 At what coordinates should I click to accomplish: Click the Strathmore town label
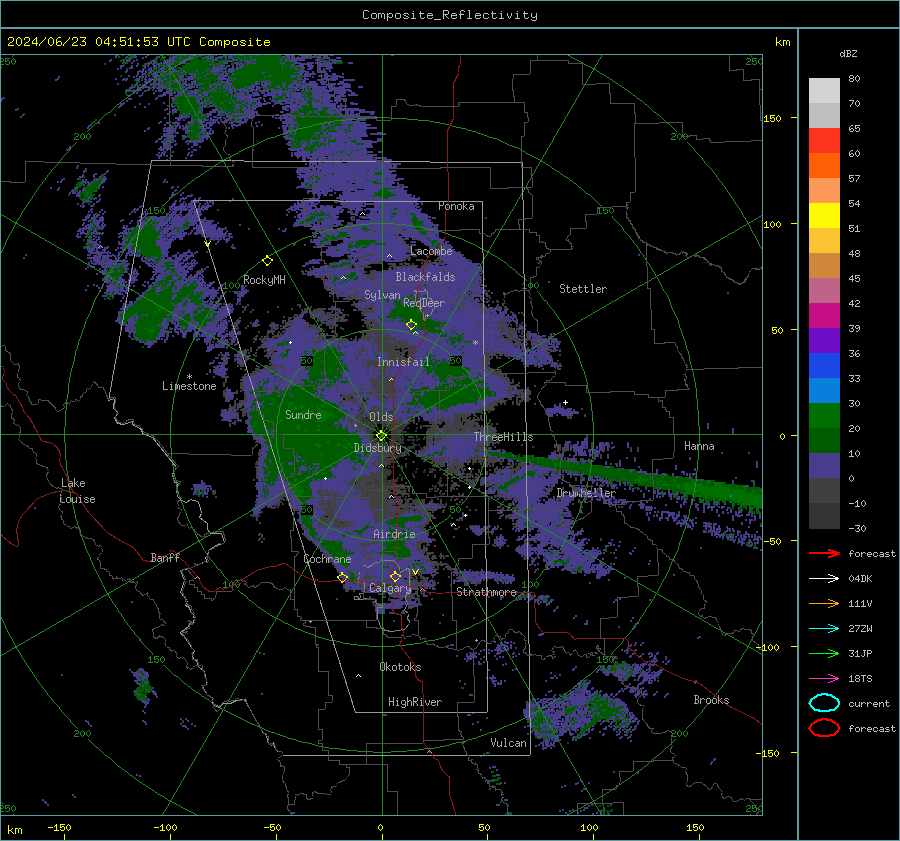pos(486,592)
